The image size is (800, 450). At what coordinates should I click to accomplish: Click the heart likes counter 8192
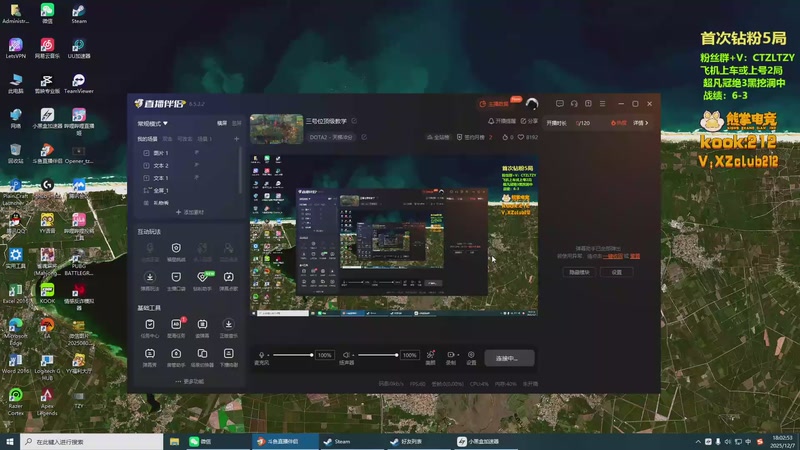click(528, 137)
